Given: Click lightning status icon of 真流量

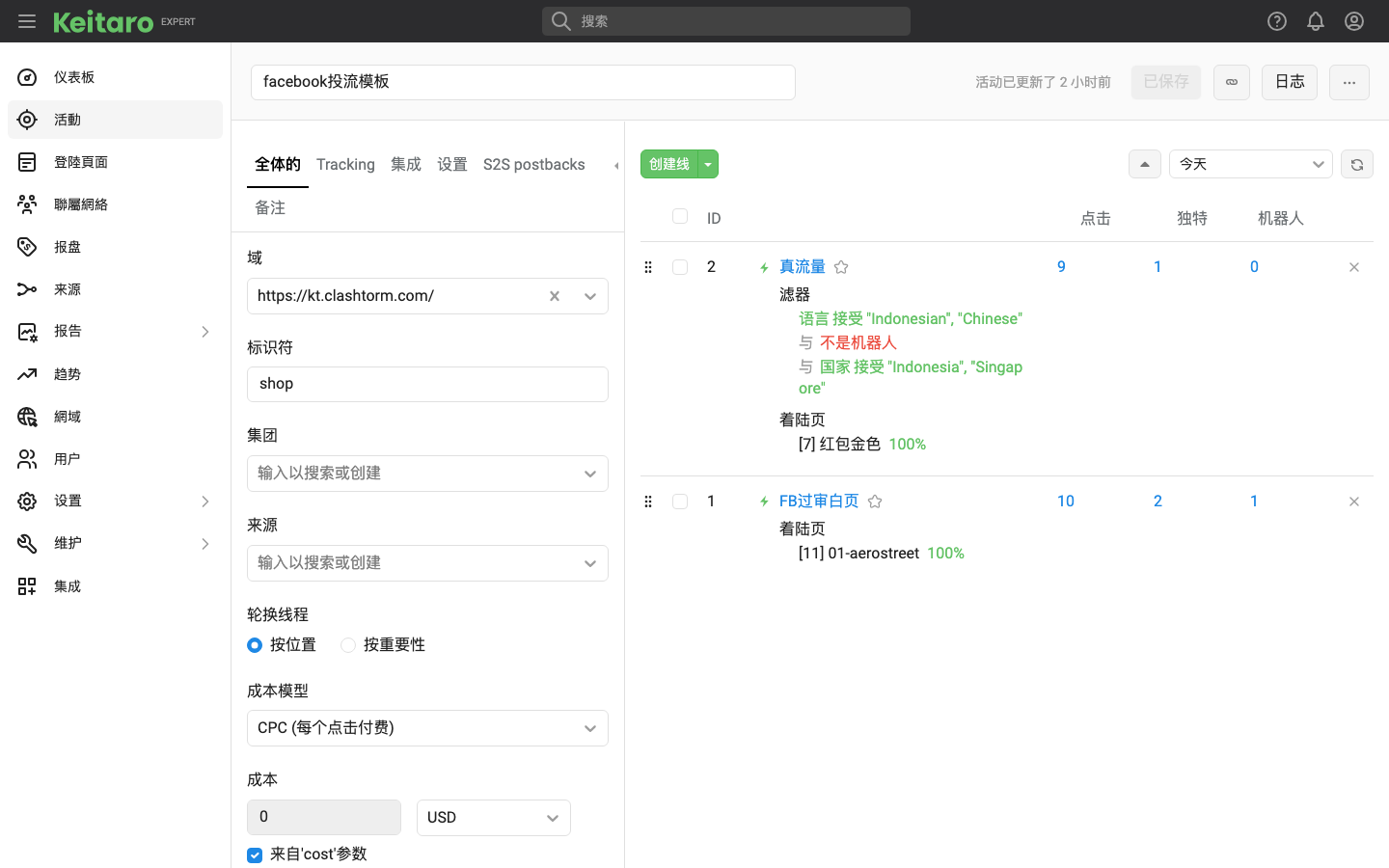Looking at the screenshot, I should tap(764, 268).
